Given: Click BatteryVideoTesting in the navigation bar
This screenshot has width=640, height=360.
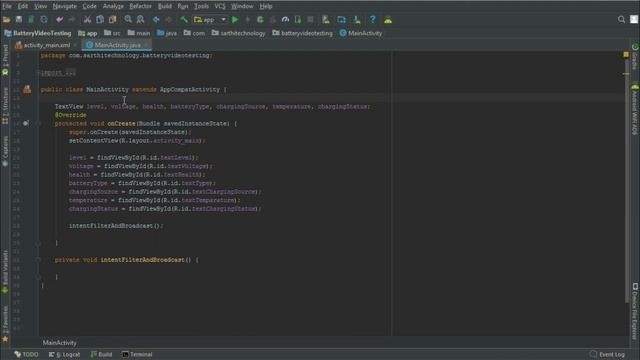Looking at the screenshot, I should (38, 33).
